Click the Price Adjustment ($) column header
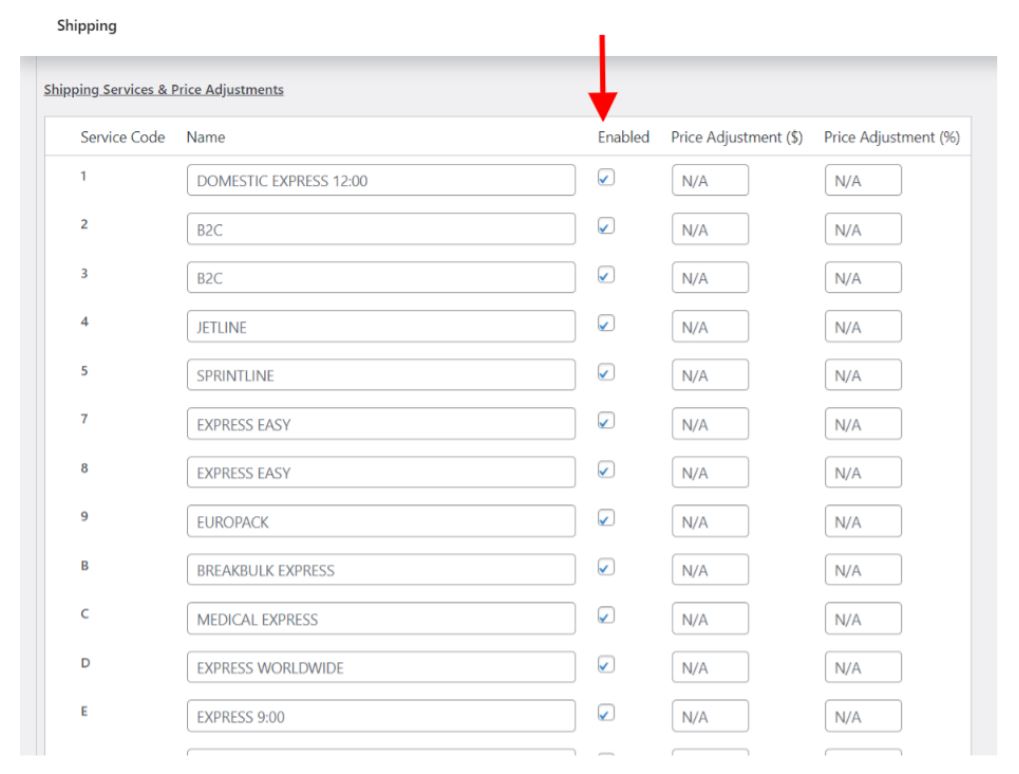 pos(737,137)
